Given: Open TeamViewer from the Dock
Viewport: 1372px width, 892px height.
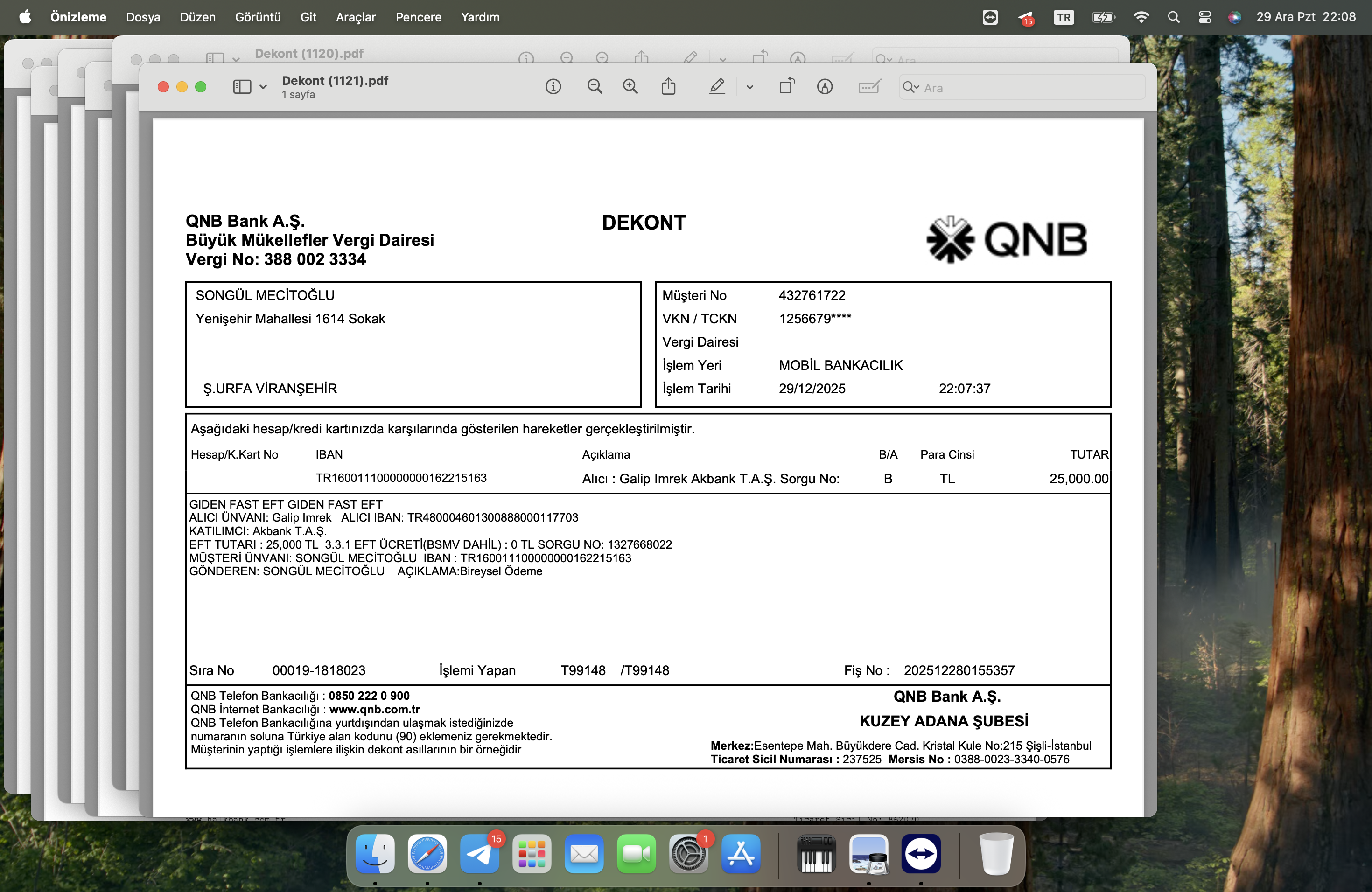Looking at the screenshot, I should 921,853.
